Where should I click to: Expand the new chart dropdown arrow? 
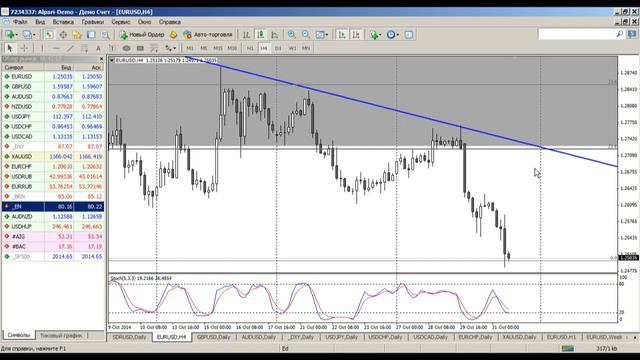[x=16, y=35]
